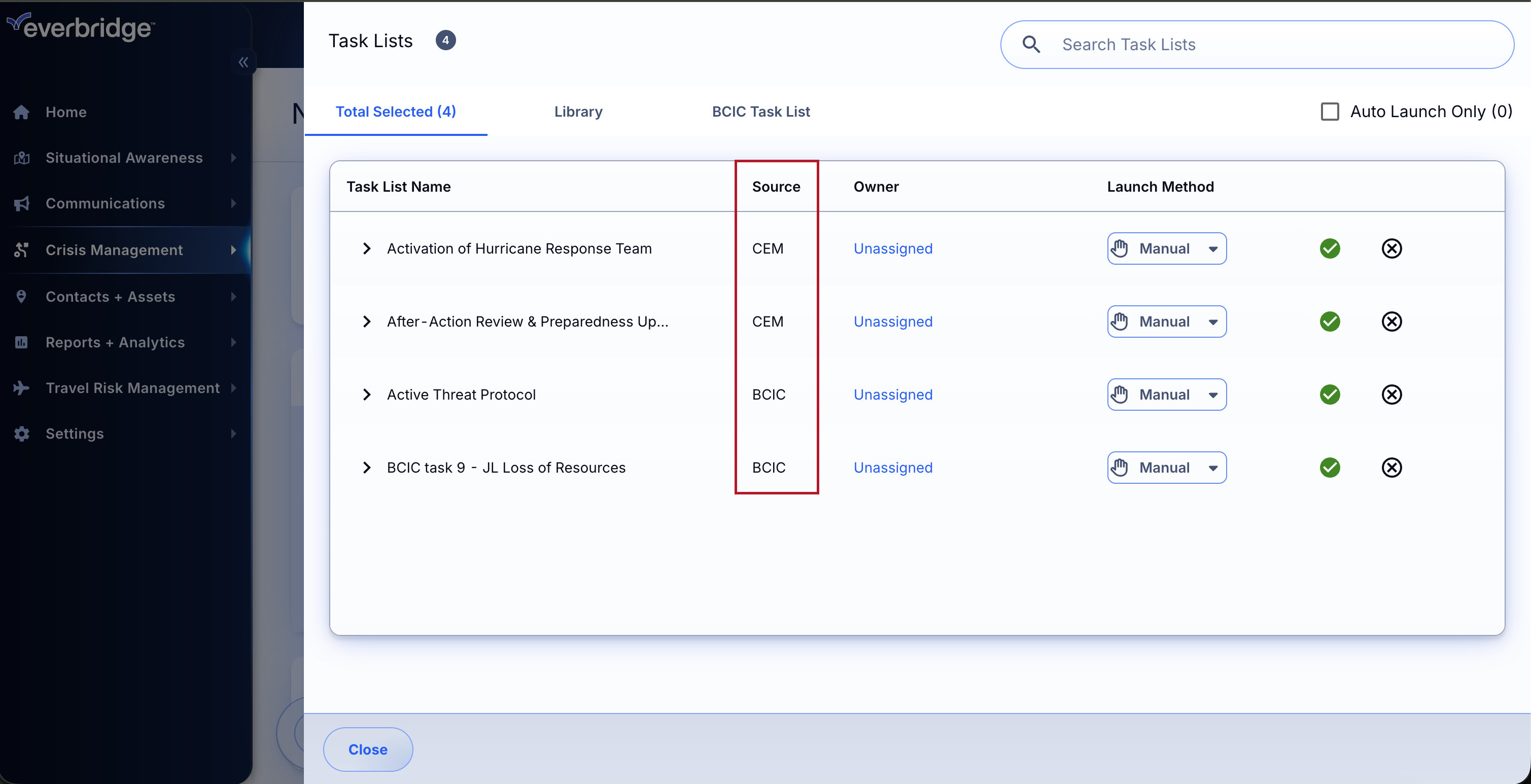Click the Unassigned owner link for Active Threat Protocol

pyautogui.click(x=893, y=395)
